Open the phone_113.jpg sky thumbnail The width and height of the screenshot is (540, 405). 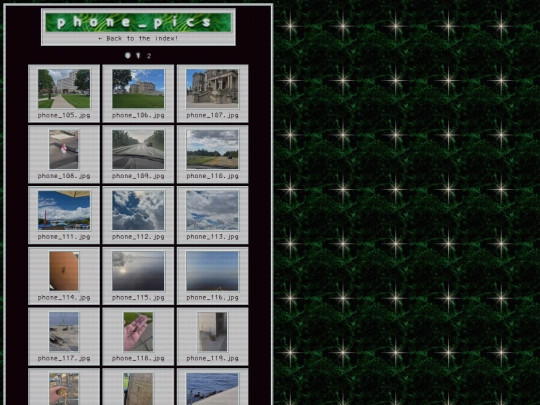[x=212, y=210]
